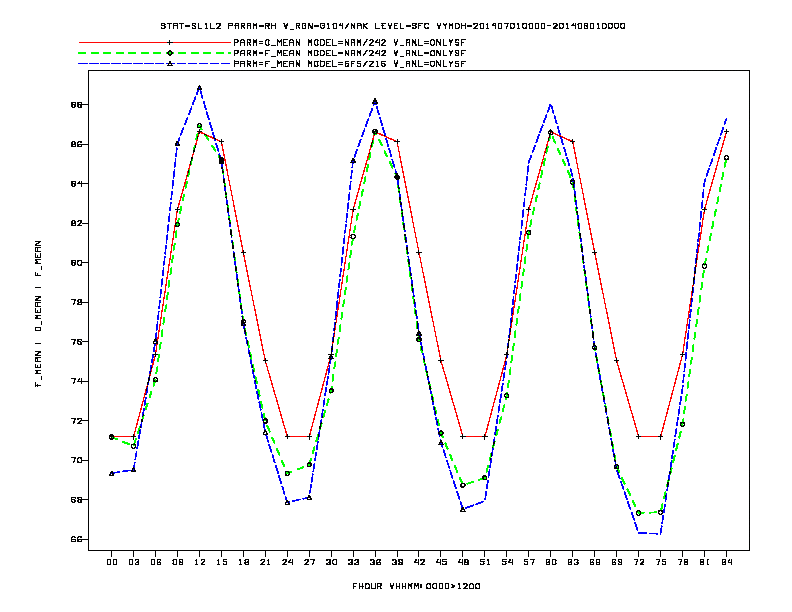Click the 74 label on the y-axis
Image resolution: width=792 pixels, height=612 pixels.
pyautogui.click(x=76, y=381)
